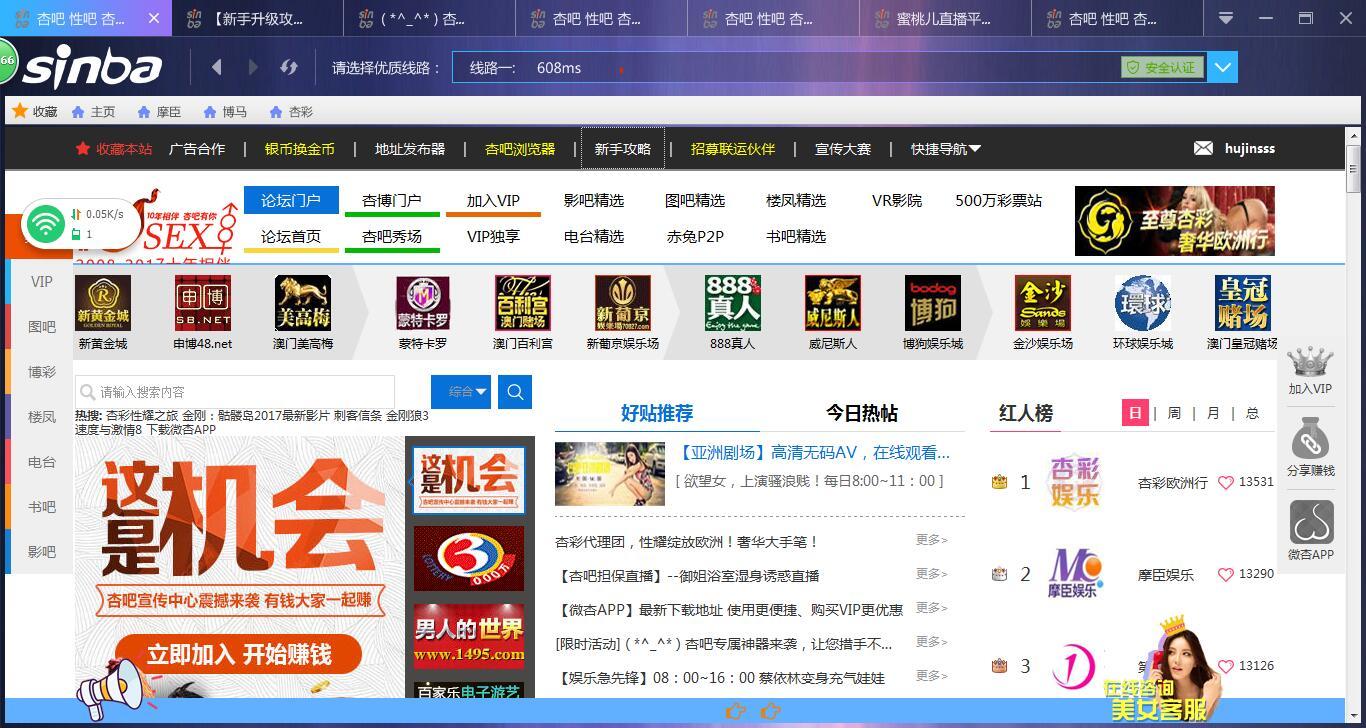Click the search input field
This screenshot has width=1366, height=728.
coord(236,392)
